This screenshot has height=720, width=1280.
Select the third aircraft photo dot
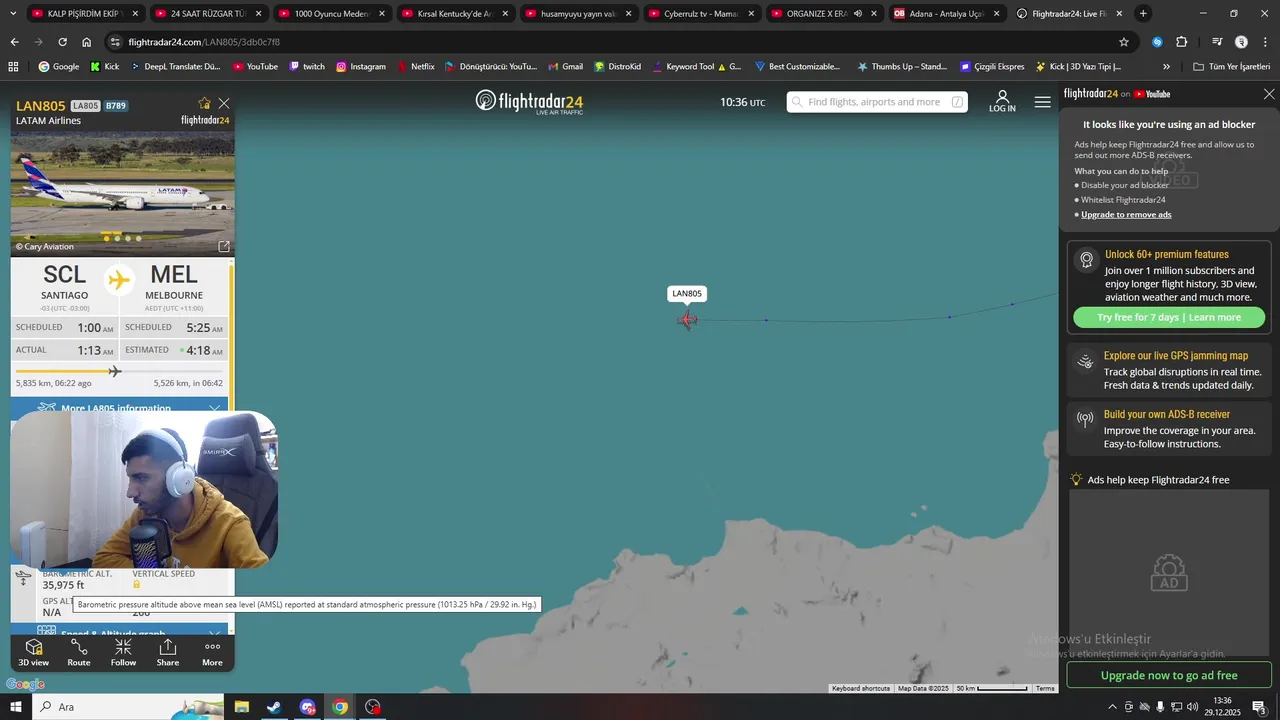(128, 239)
